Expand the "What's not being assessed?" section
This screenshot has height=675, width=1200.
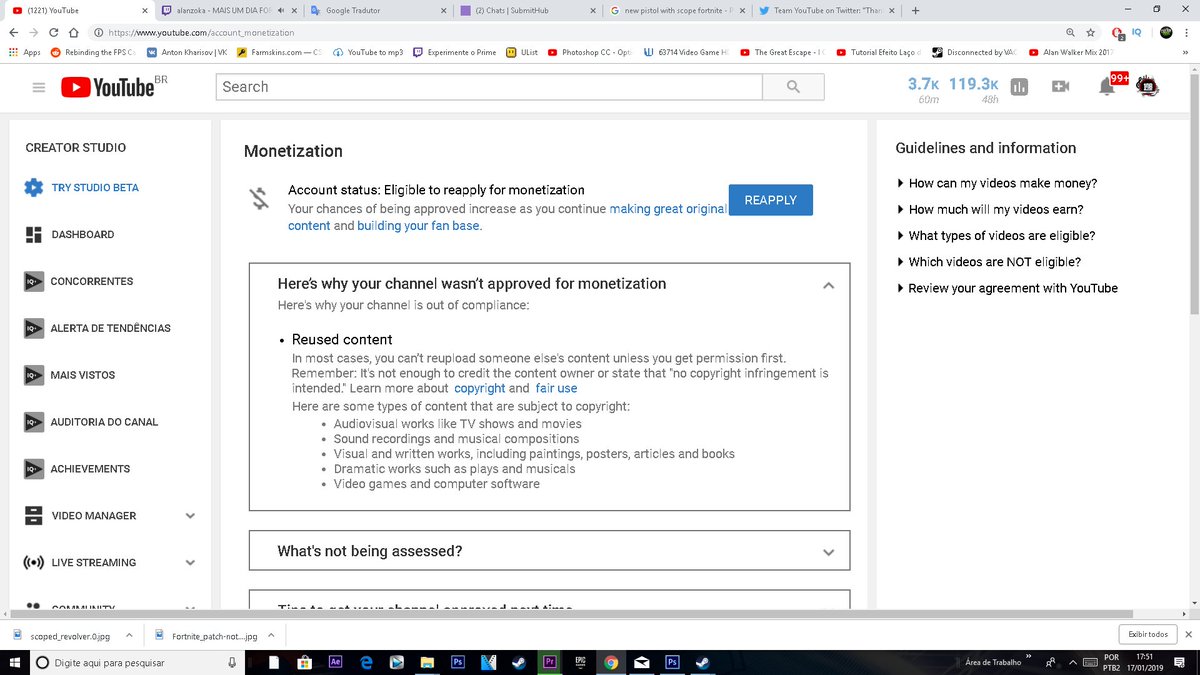[x=827, y=552]
